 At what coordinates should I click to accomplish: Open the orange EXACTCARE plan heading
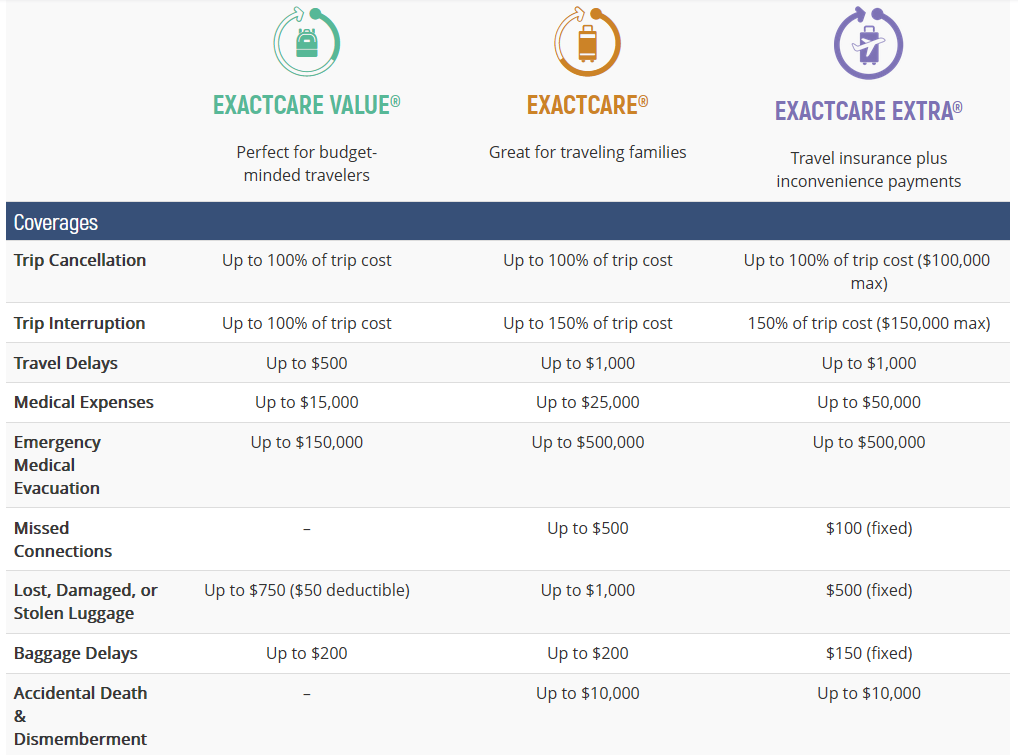coord(588,105)
